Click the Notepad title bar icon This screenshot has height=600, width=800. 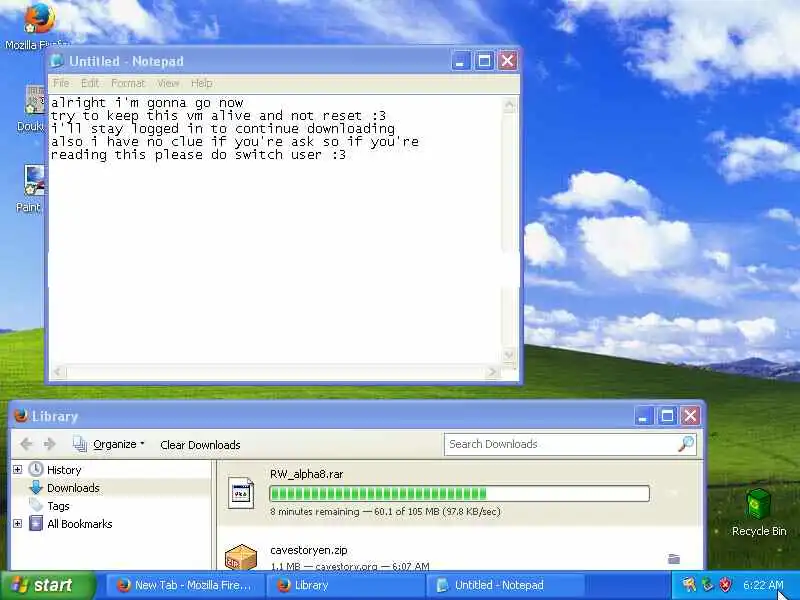[57, 61]
